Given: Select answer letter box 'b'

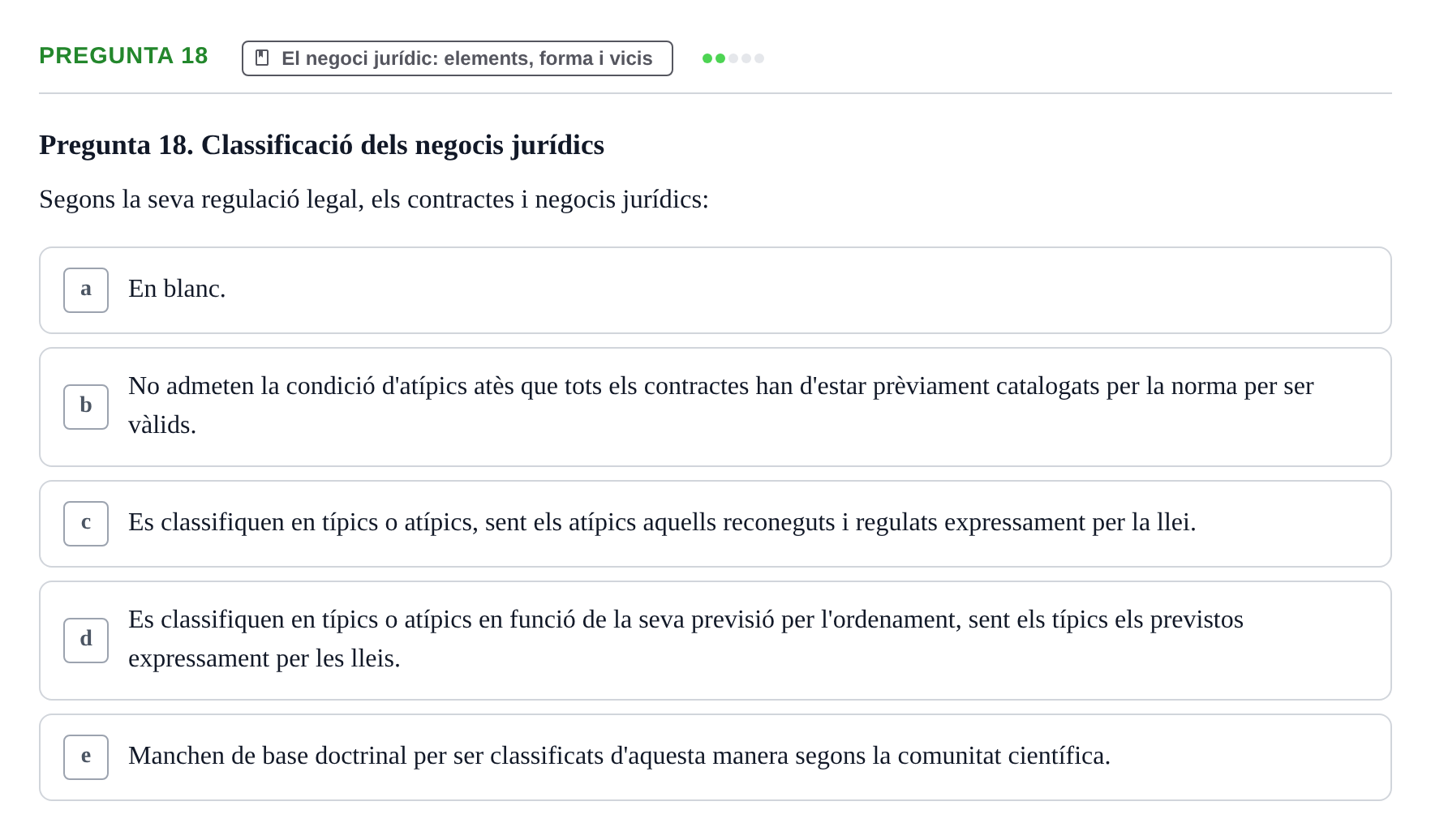Looking at the screenshot, I should coord(86,407).
